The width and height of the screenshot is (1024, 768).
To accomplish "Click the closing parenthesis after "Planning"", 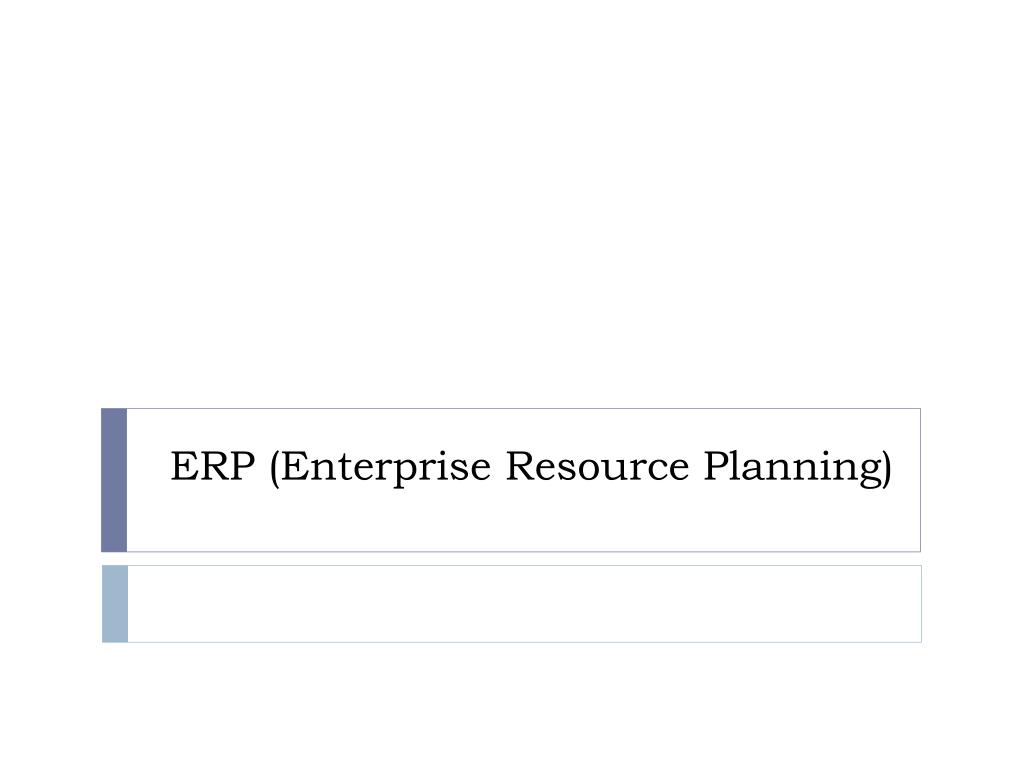I will point(886,468).
